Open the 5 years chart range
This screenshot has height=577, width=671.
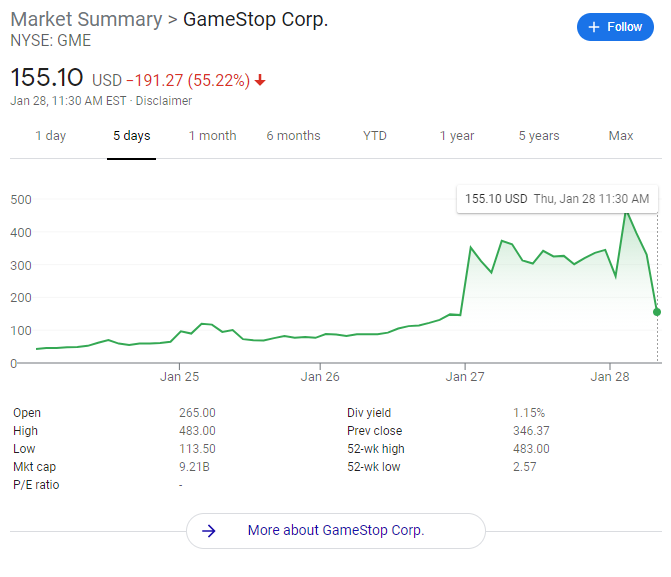pos(539,136)
